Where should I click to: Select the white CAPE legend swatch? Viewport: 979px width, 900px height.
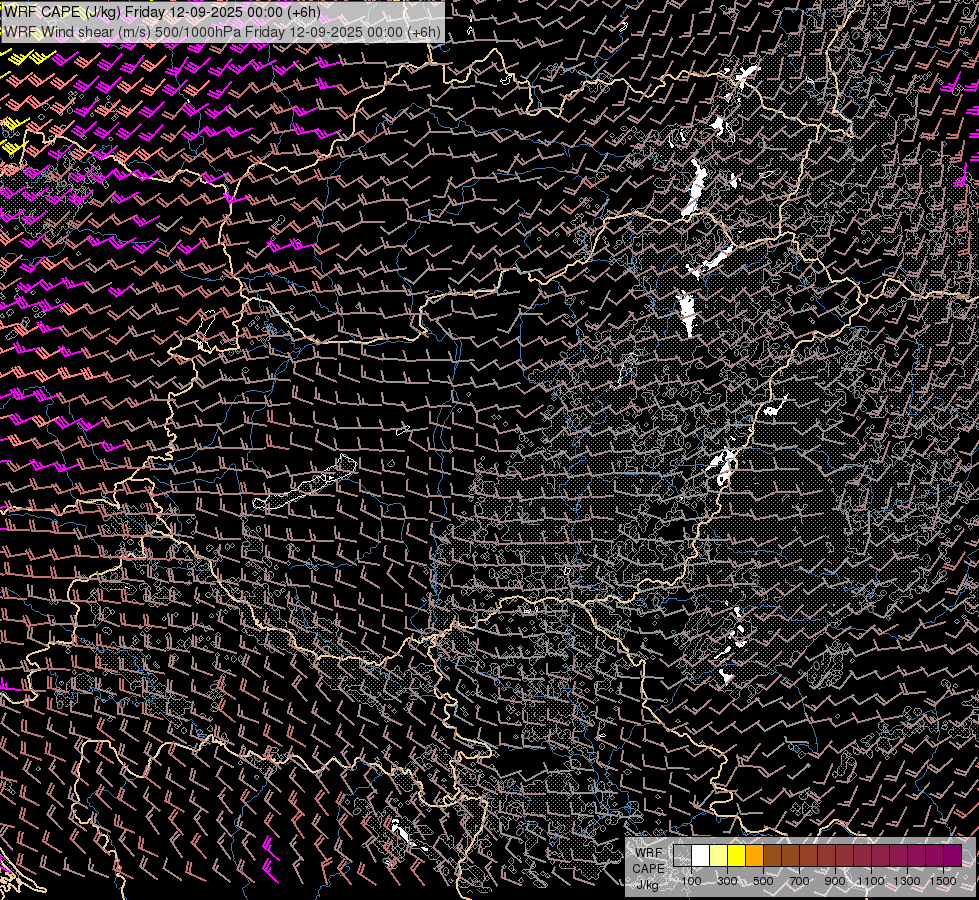pos(701,856)
